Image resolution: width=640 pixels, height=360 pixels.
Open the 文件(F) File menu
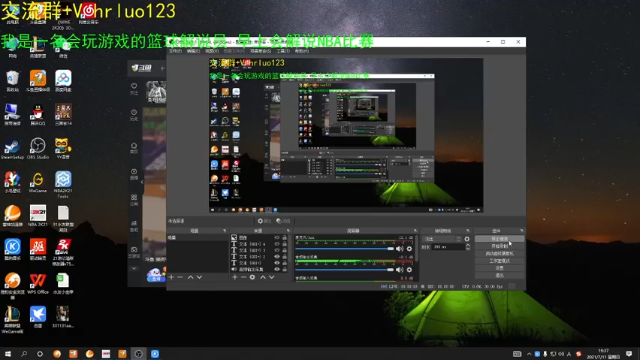click(x=175, y=51)
